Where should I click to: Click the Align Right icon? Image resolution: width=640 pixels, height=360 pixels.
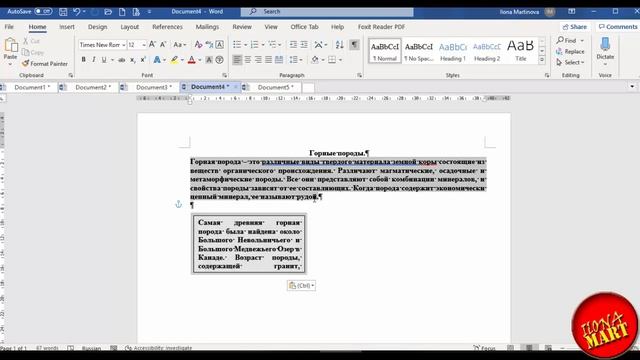point(258,60)
